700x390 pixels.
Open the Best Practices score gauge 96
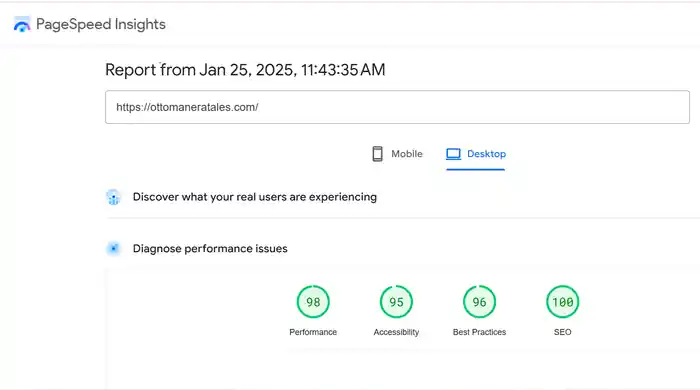pyautogui.click(x=479, y=302)
